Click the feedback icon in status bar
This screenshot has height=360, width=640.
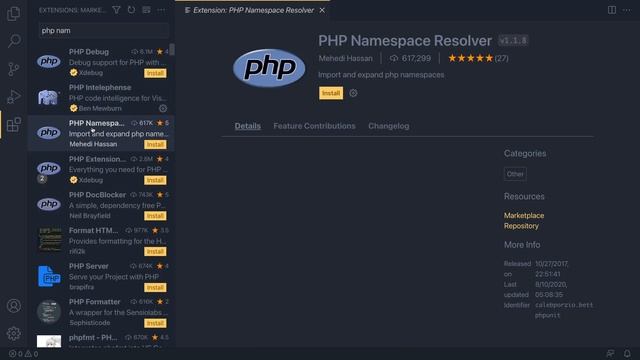(610, 353)
